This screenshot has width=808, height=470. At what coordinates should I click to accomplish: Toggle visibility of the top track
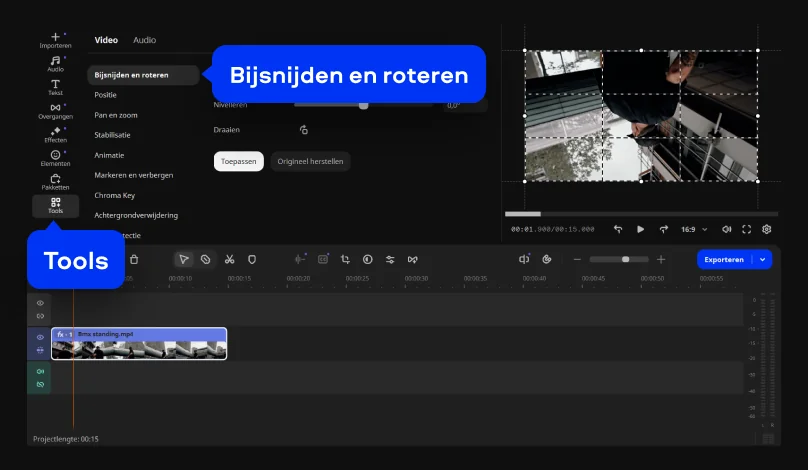point(40,302)
